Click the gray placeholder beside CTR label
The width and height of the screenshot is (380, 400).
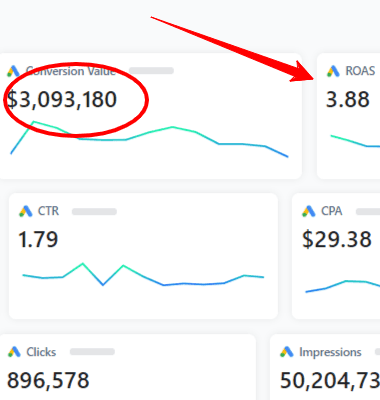point(94,212)
